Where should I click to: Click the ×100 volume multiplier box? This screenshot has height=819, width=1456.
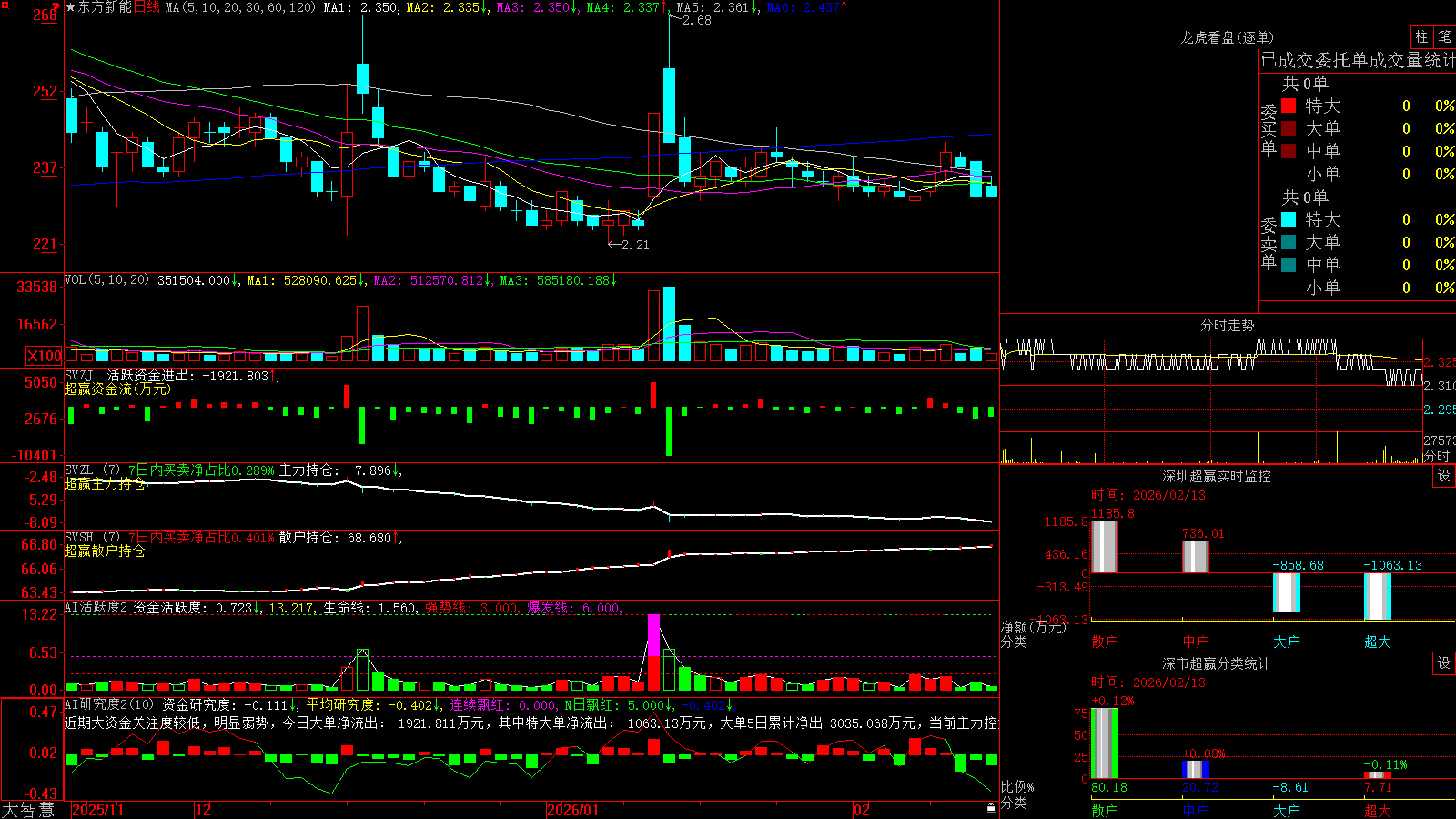(45, 356)
